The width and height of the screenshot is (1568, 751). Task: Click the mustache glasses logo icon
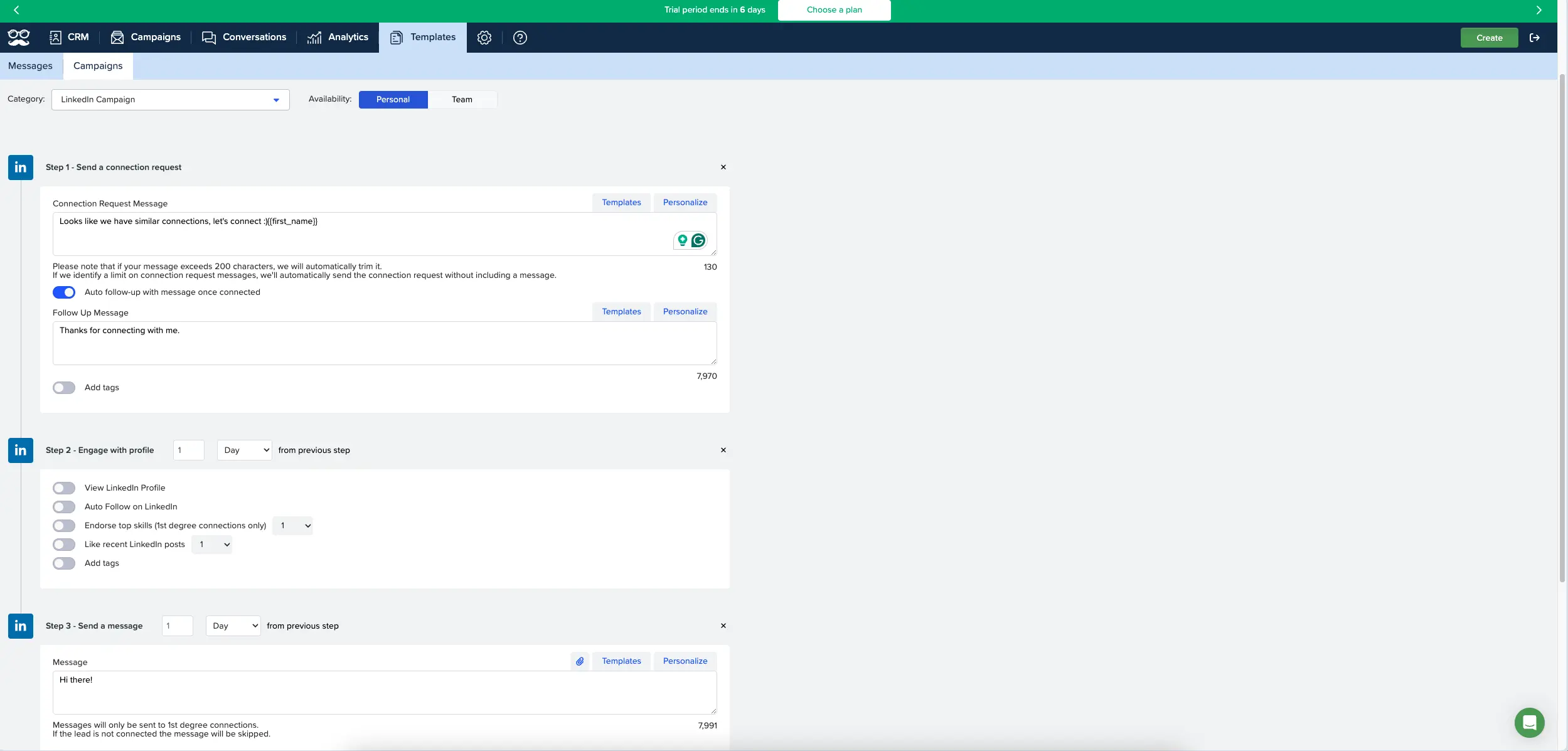point(19,38)
